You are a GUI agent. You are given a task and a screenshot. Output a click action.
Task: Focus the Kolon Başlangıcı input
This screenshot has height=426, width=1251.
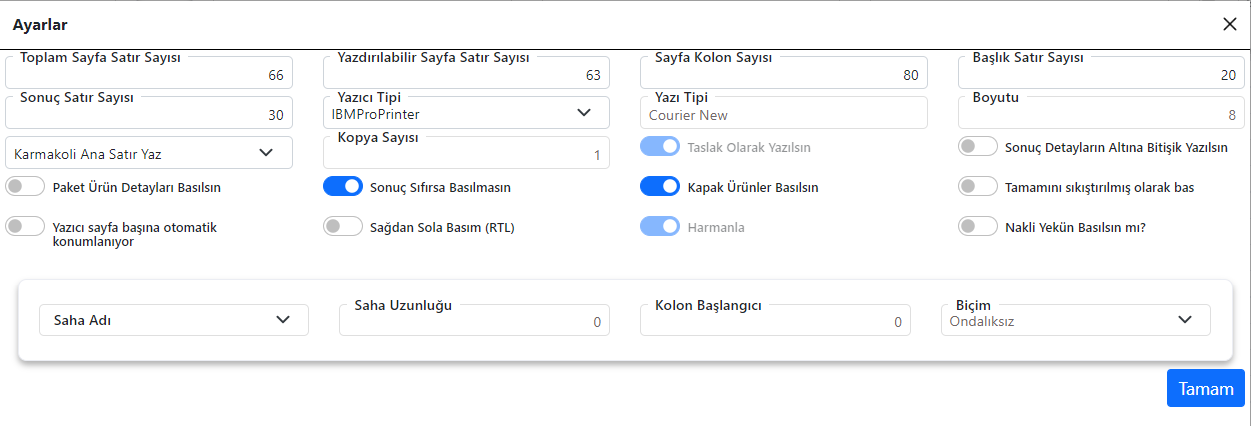(x=775, y=322)
